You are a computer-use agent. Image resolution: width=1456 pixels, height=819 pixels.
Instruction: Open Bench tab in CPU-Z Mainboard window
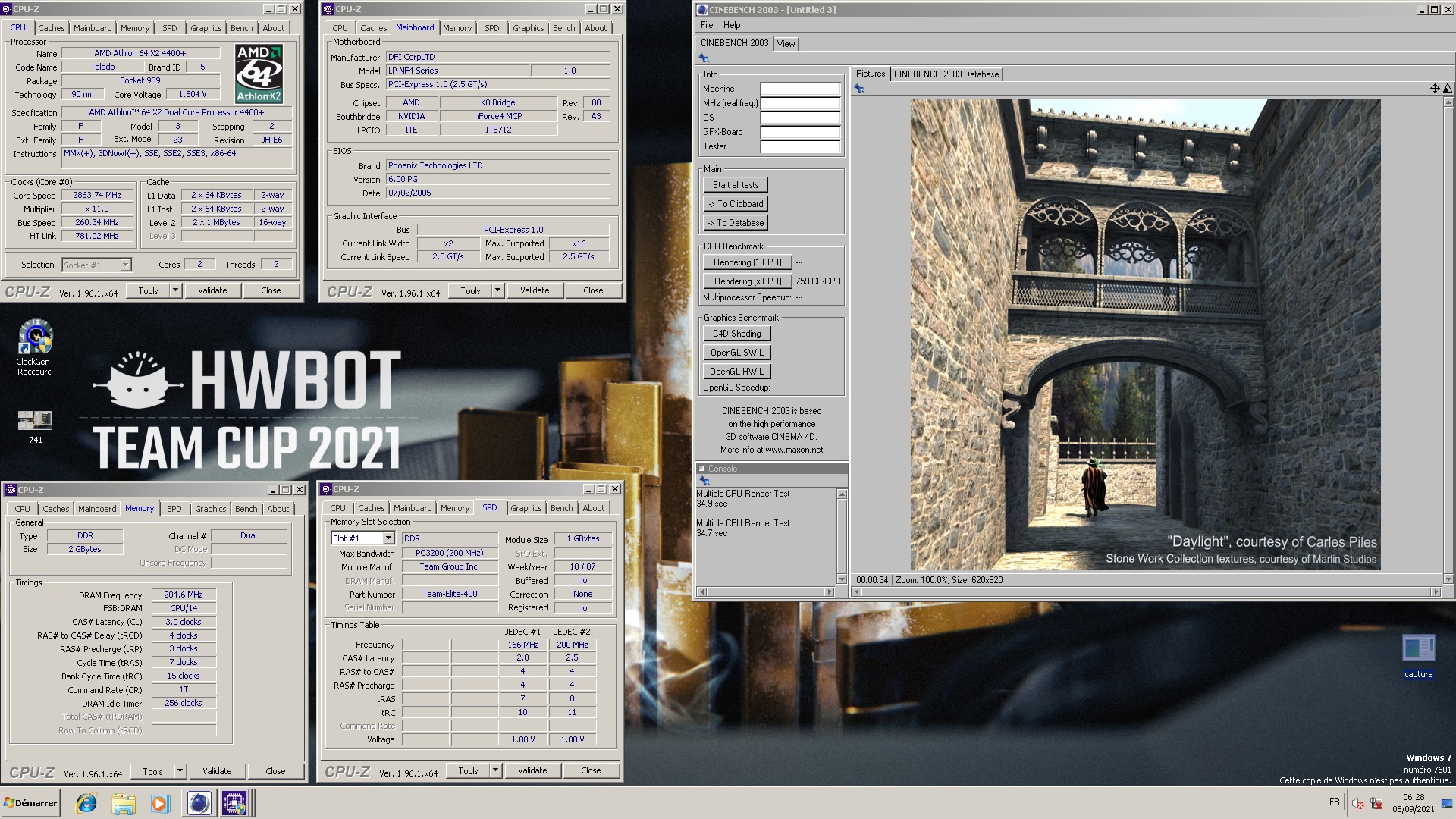coord(563,28)
